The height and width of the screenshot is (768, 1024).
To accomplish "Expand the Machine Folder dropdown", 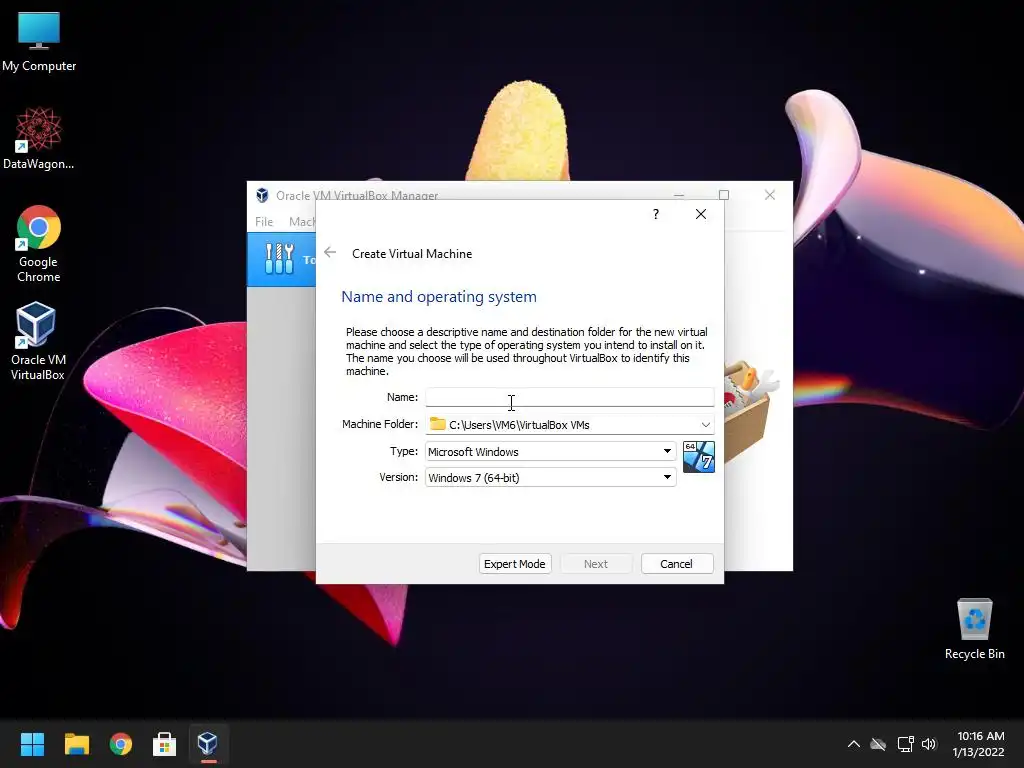I will coord(706,424).
